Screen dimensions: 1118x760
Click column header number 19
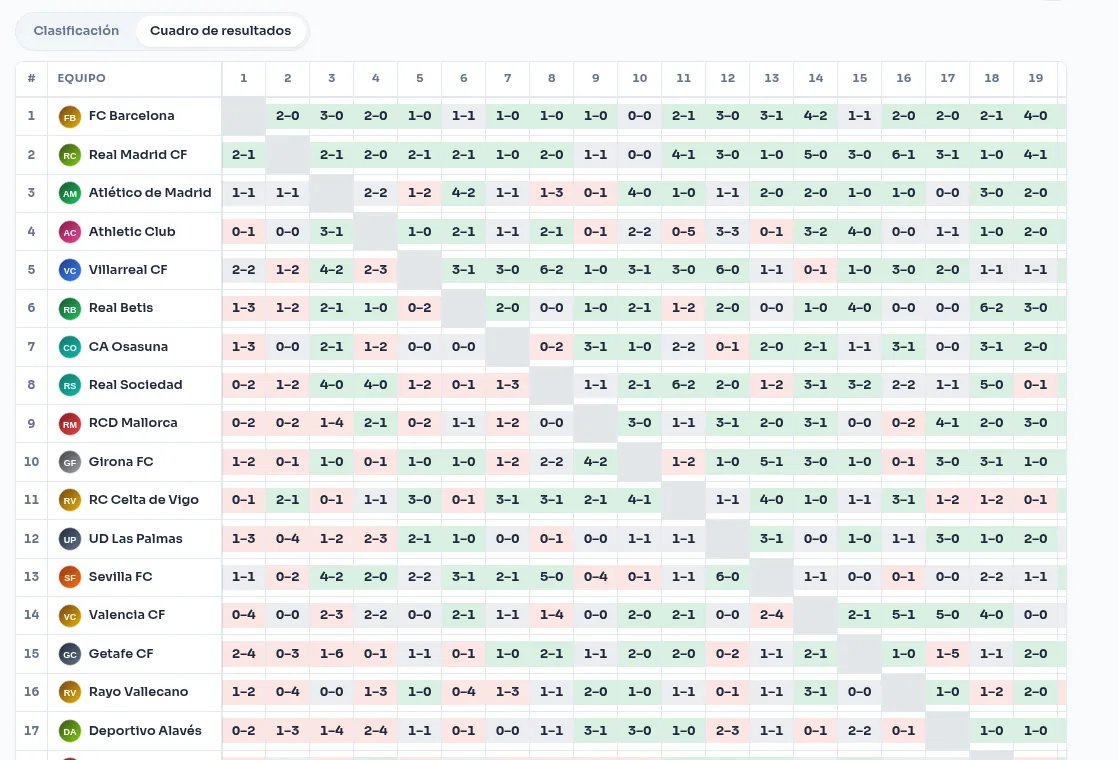(1035, 78)
